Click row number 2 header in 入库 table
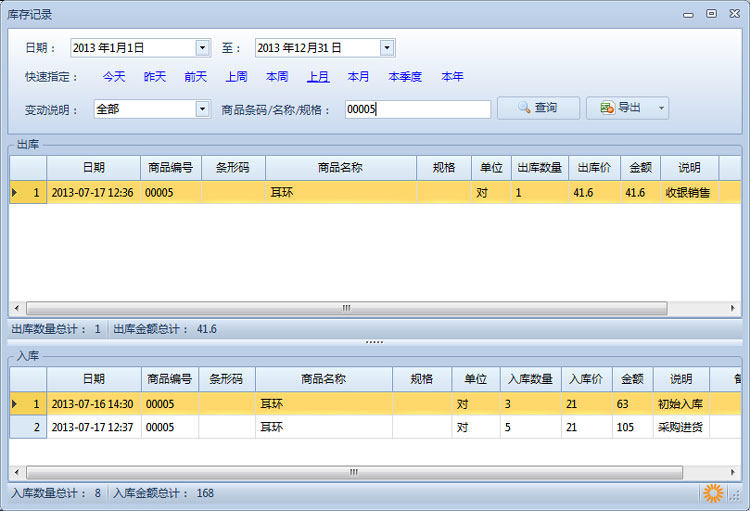Viewport: 750px width, 511px height. [28, 427]
